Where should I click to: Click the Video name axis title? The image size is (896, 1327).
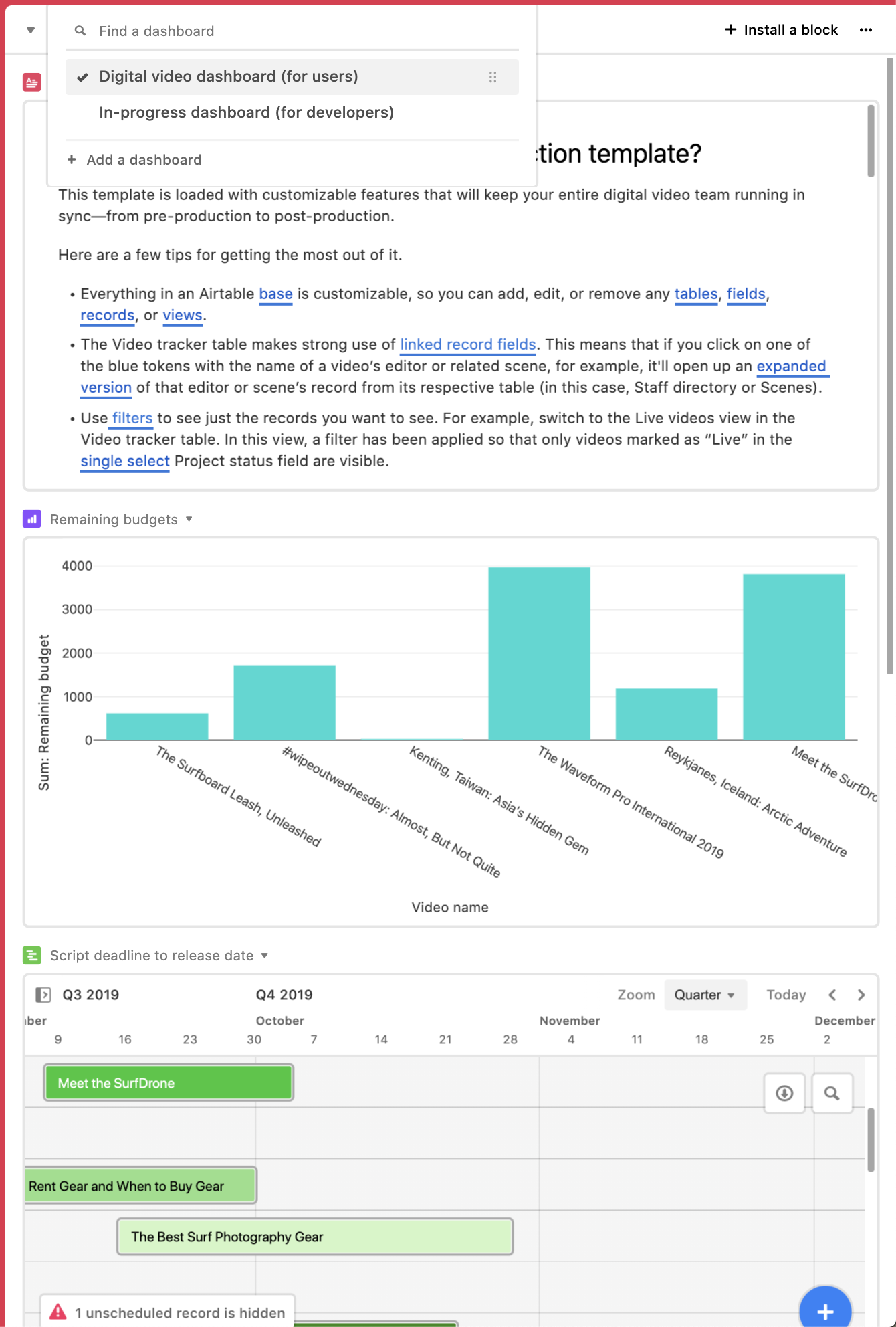click(x=450, y=907)
